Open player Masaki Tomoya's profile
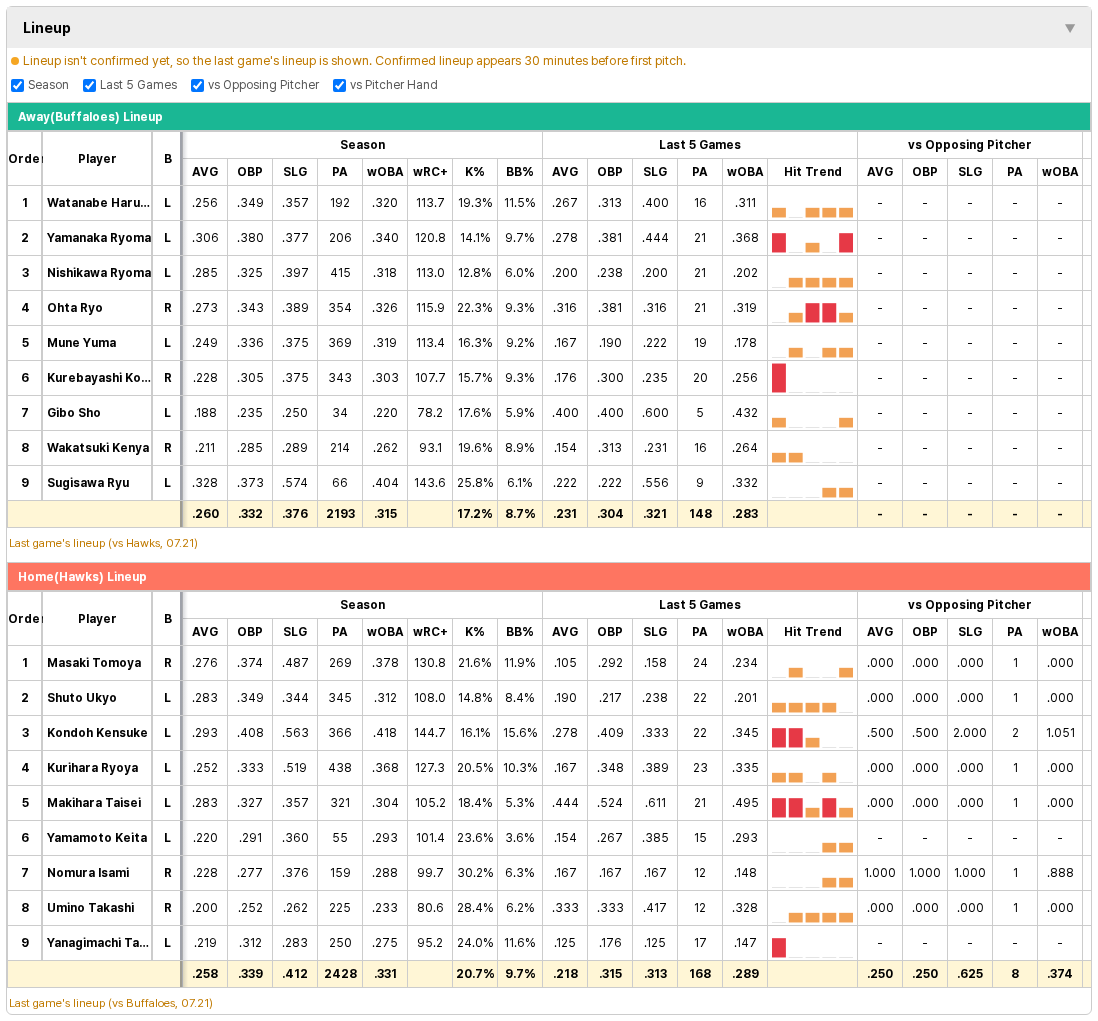The height and width of the screenshot is (1021, 1098). click(94, 663)
